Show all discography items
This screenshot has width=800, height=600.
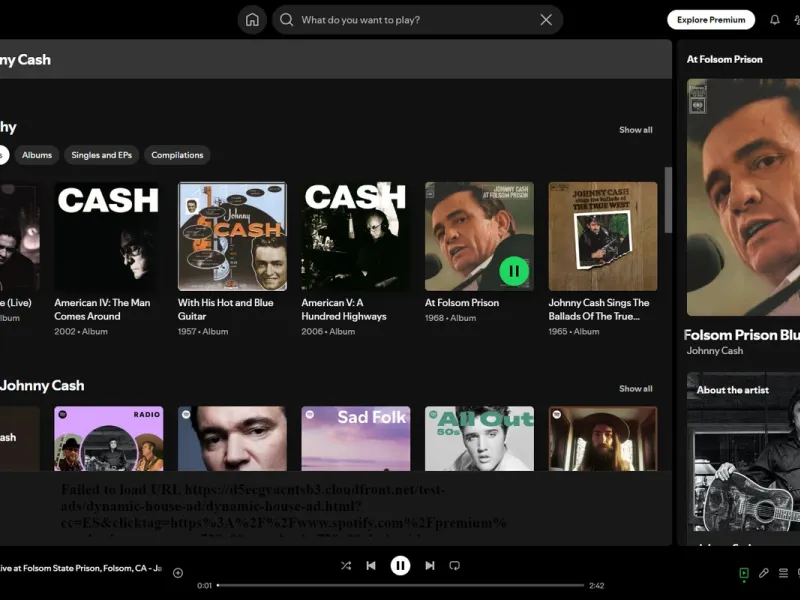point(636,130)
